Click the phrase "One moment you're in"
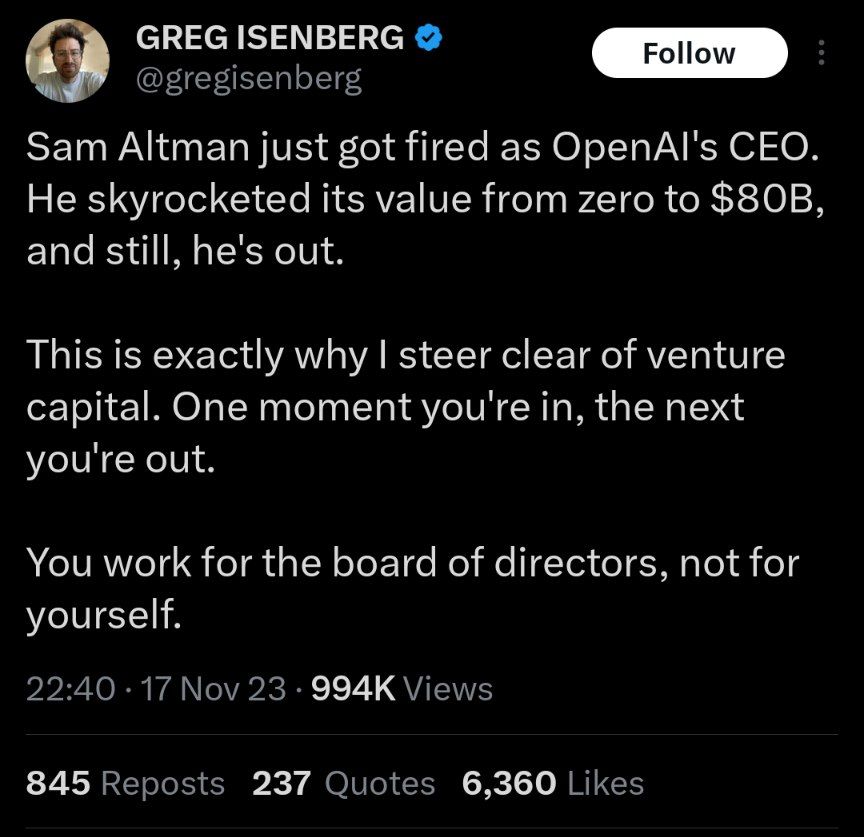The image size is (864, 837). 379,407
